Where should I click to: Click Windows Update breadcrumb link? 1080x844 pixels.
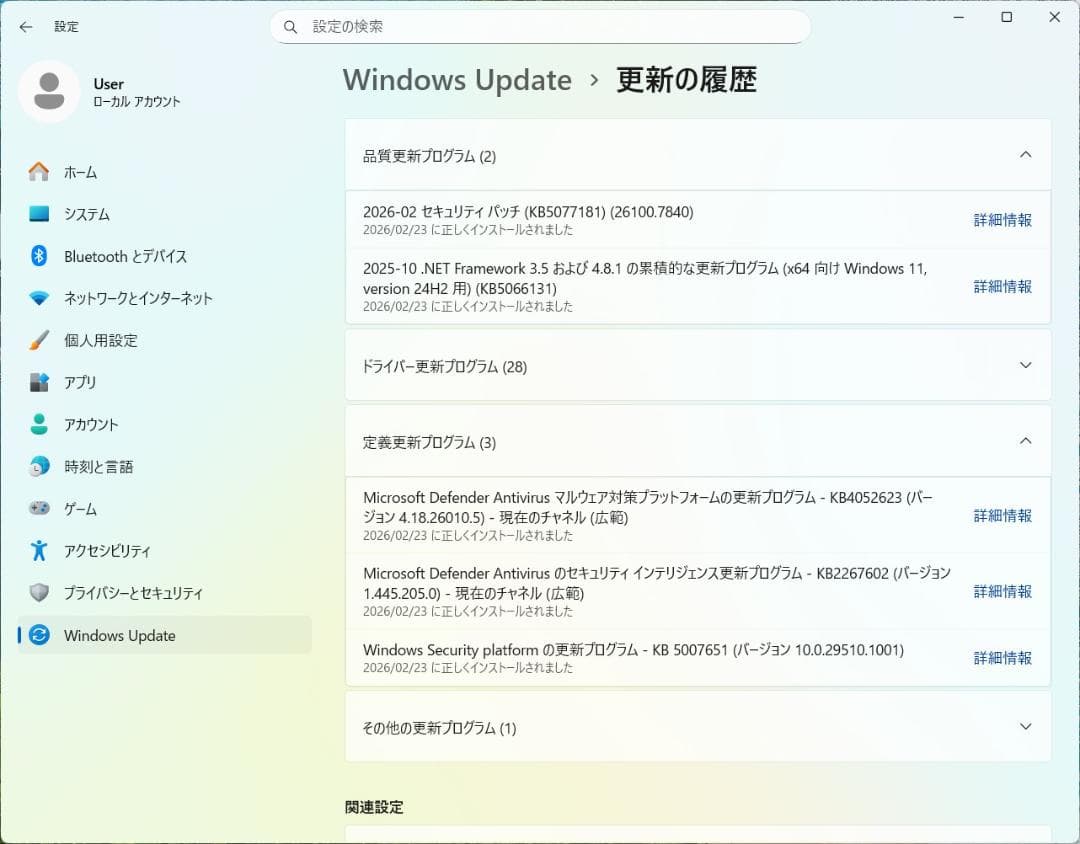pos(457,80)
